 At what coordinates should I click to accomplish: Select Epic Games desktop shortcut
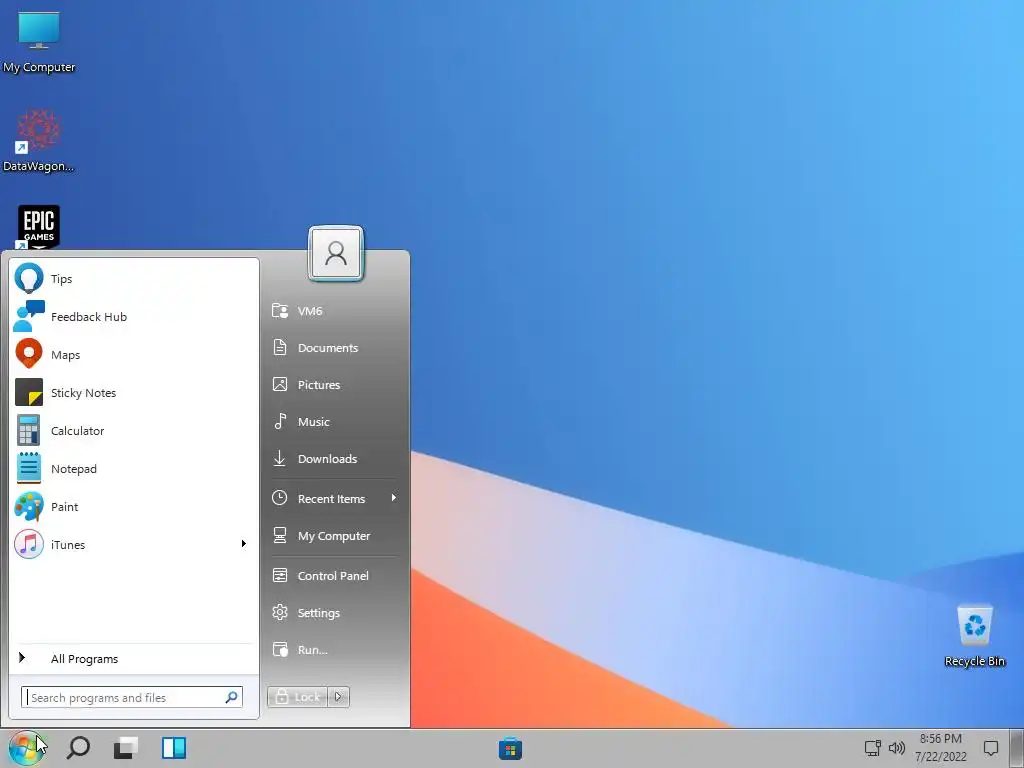tap(39, 227)
